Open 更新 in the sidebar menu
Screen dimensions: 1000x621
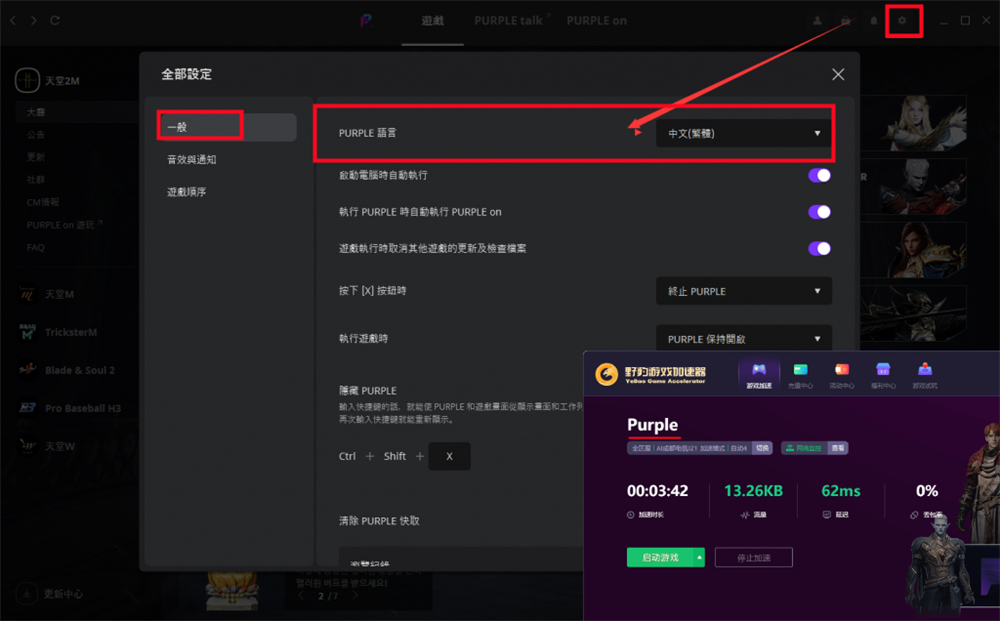point(36,157)
